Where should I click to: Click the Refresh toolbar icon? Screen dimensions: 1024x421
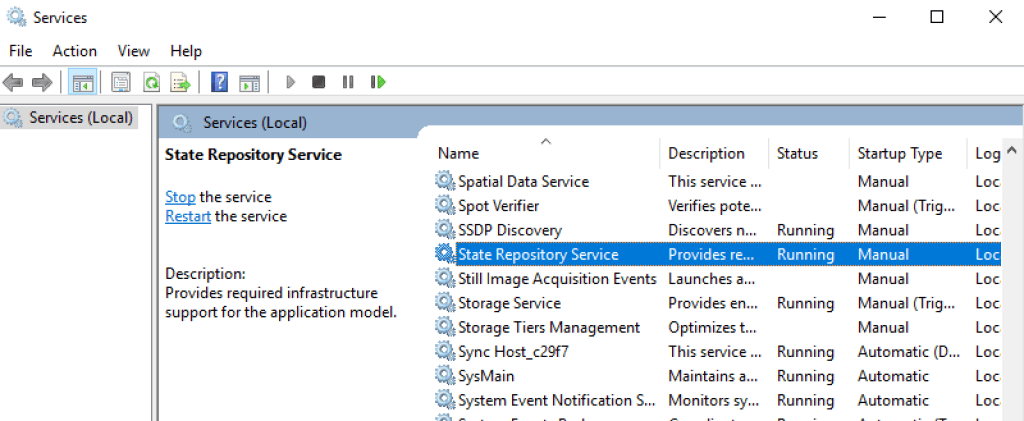click(151, 82)
